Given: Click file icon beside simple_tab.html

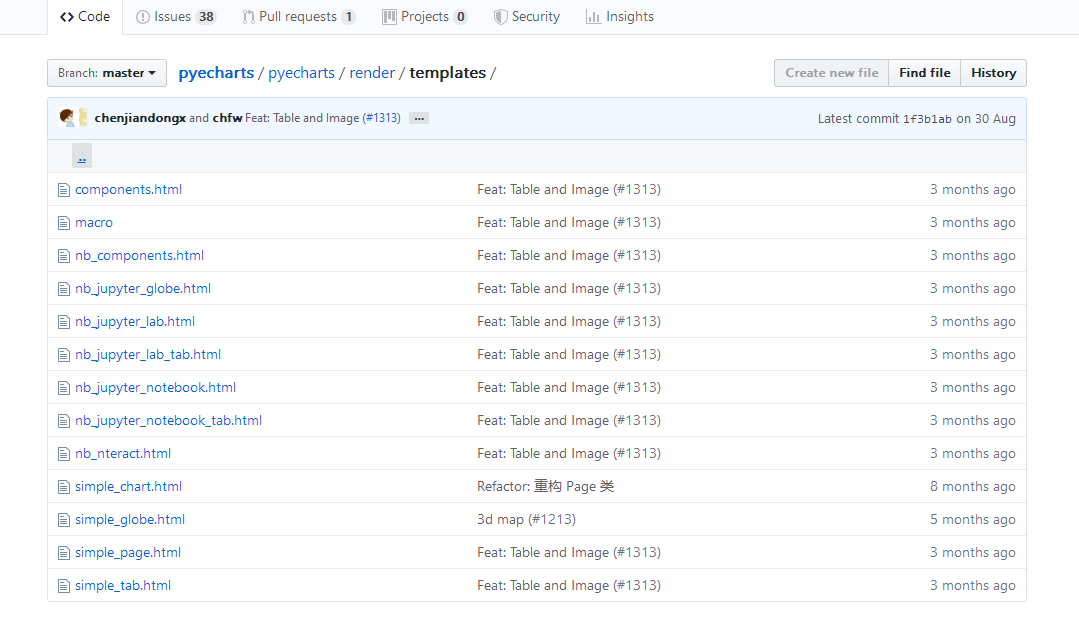Looking at the screenshot, I should tap(64, 586).
